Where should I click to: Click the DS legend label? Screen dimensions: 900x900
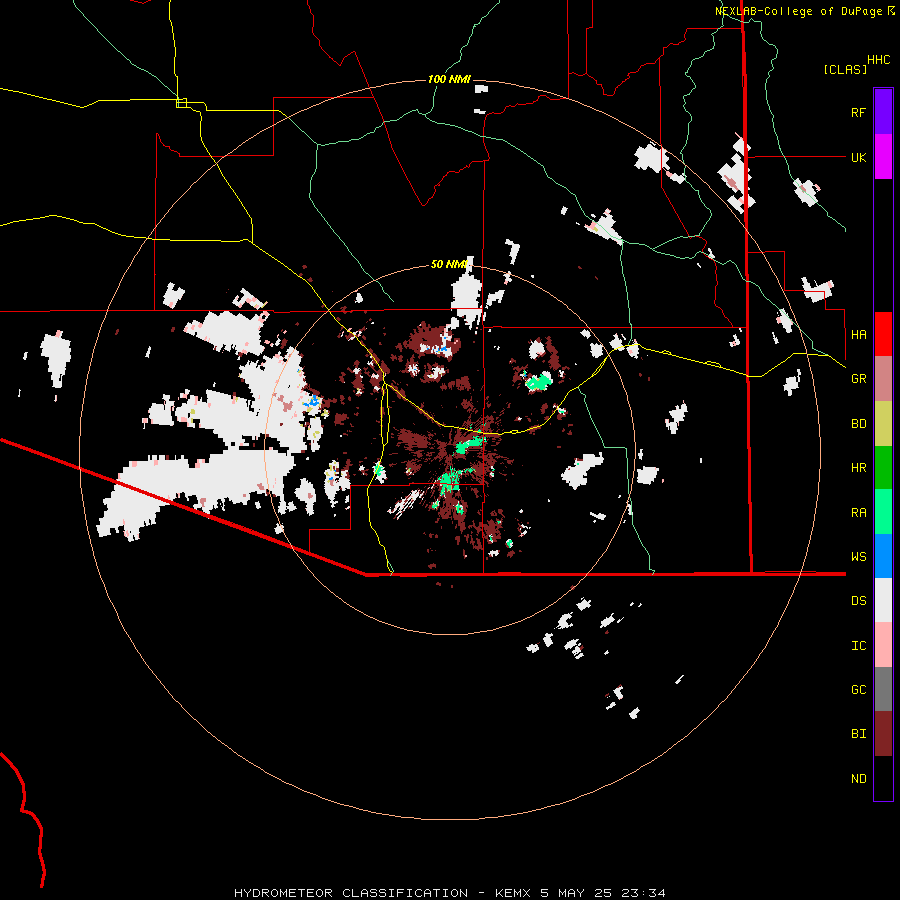point(858,600)
